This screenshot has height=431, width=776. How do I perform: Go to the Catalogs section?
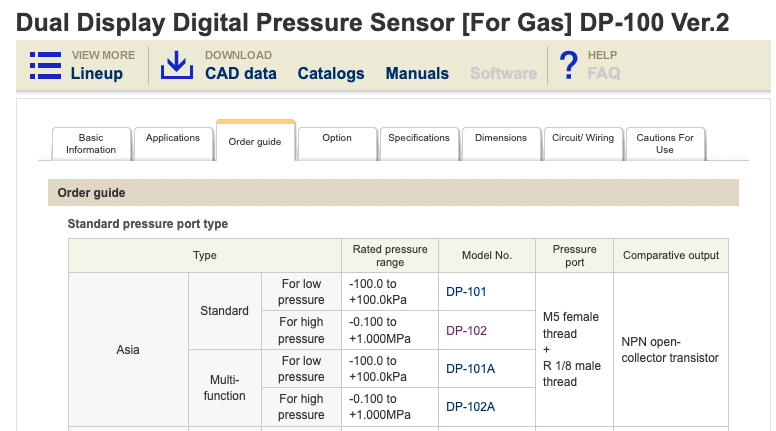pyautogui.click(x=331, y=73)
